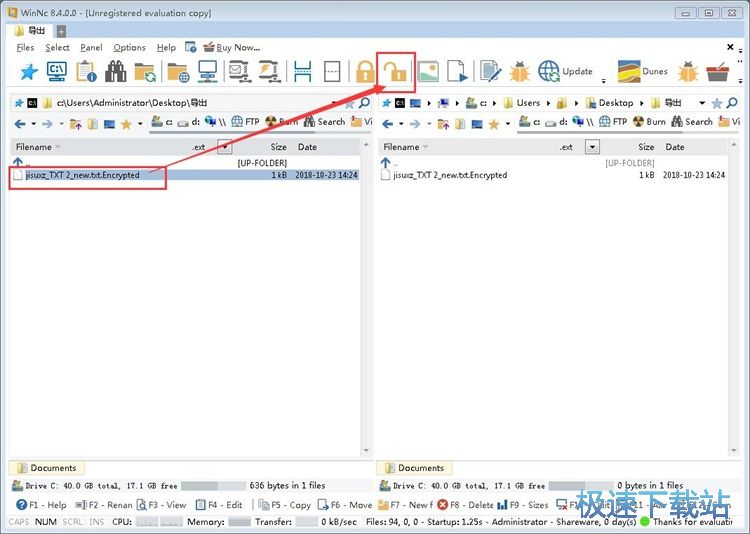Open the Panel menu

coord(91,47)
